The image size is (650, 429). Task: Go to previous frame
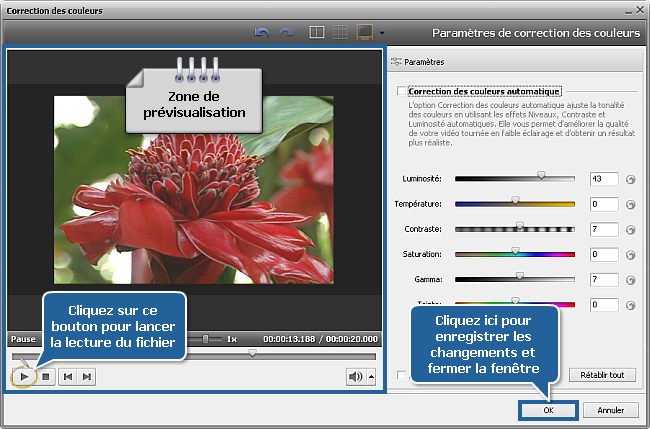pyautogui.click(x=67, y=376)
